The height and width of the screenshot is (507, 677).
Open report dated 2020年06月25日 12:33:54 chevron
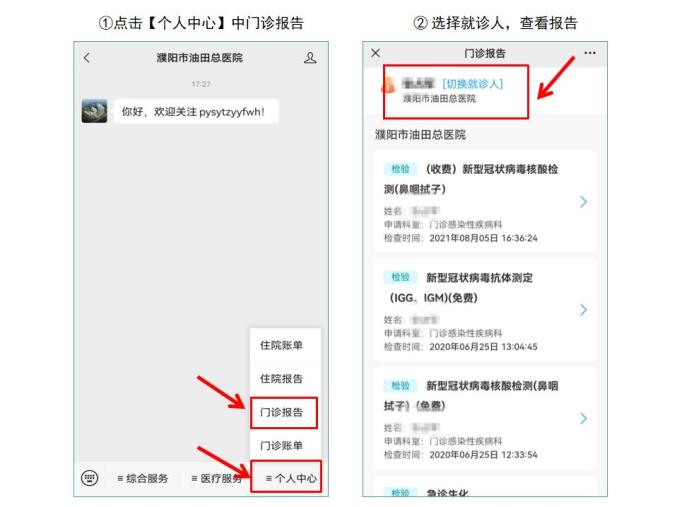[x=583, y=418]
